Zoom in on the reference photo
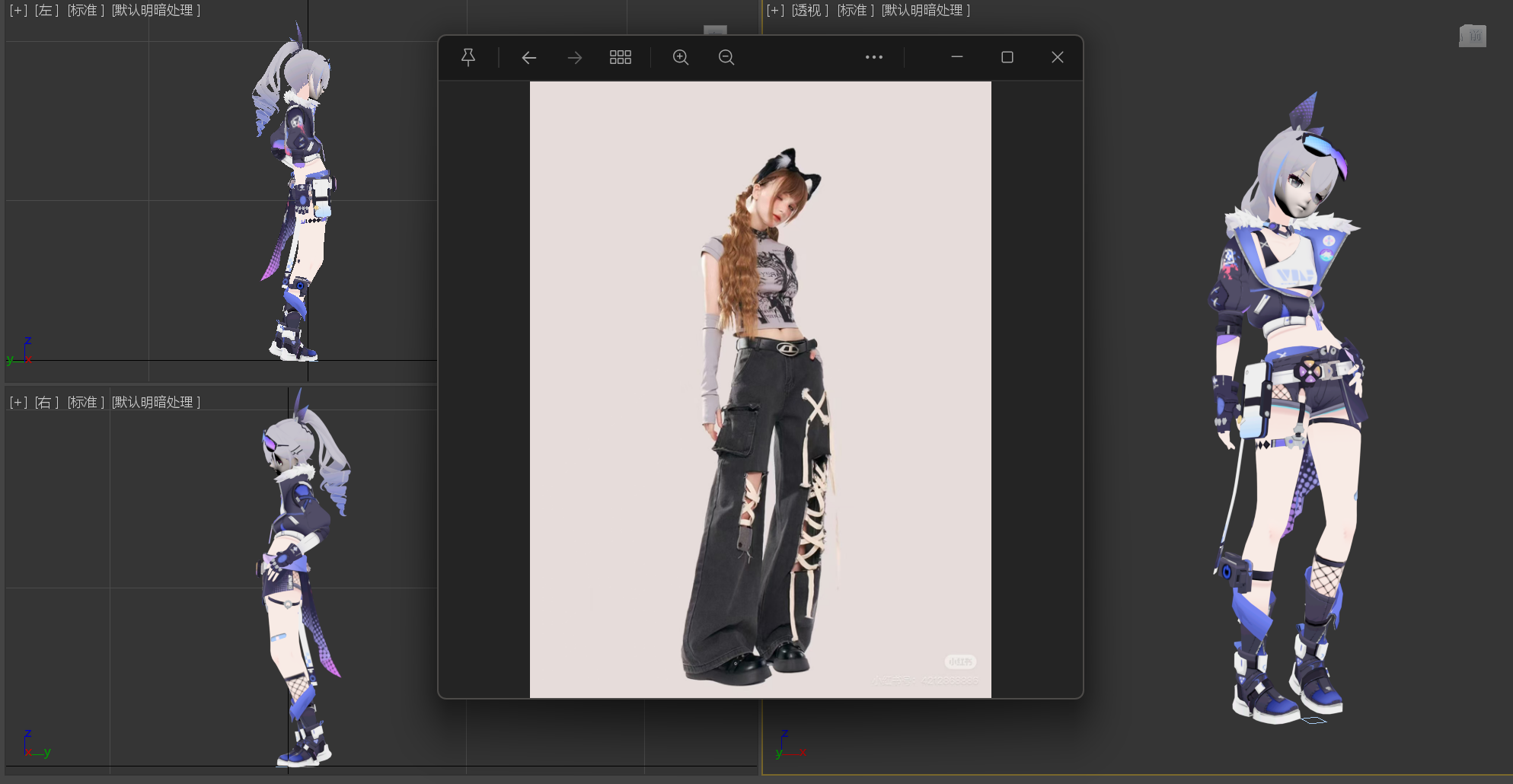 click(x=681, y=57)
